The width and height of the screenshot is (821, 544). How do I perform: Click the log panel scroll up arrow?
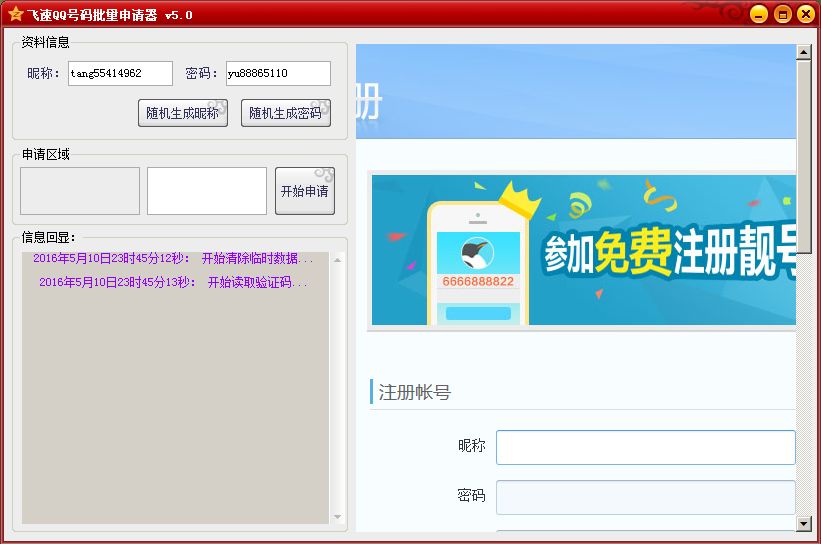[338, 260]
